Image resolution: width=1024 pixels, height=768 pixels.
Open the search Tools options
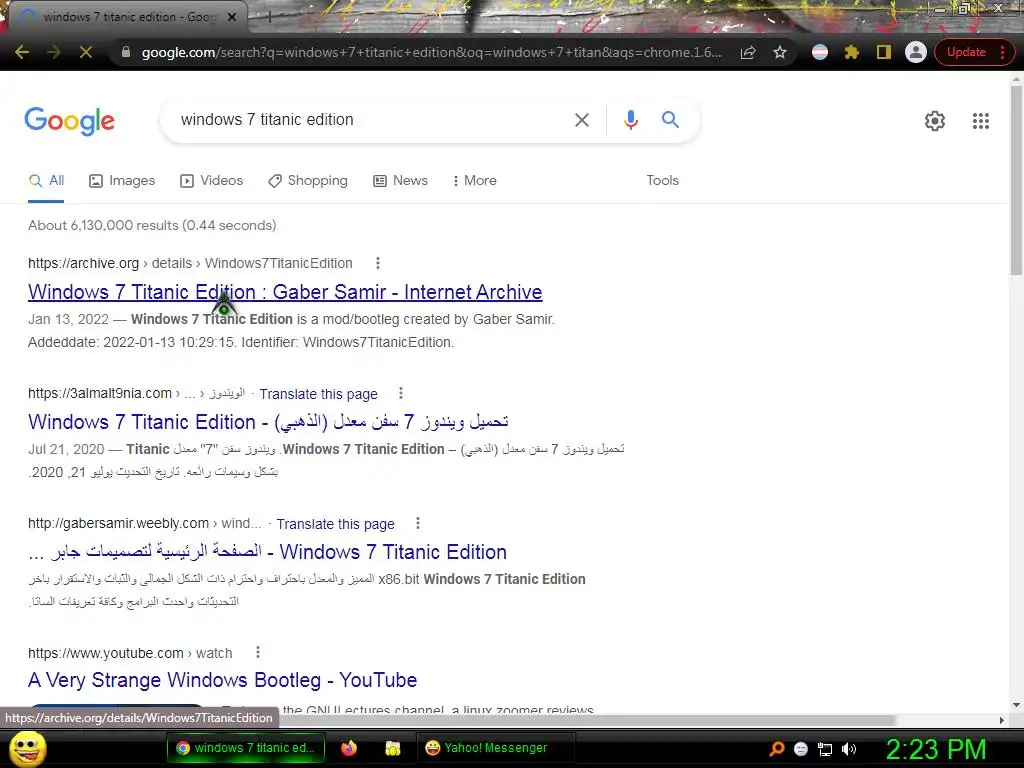662,181
